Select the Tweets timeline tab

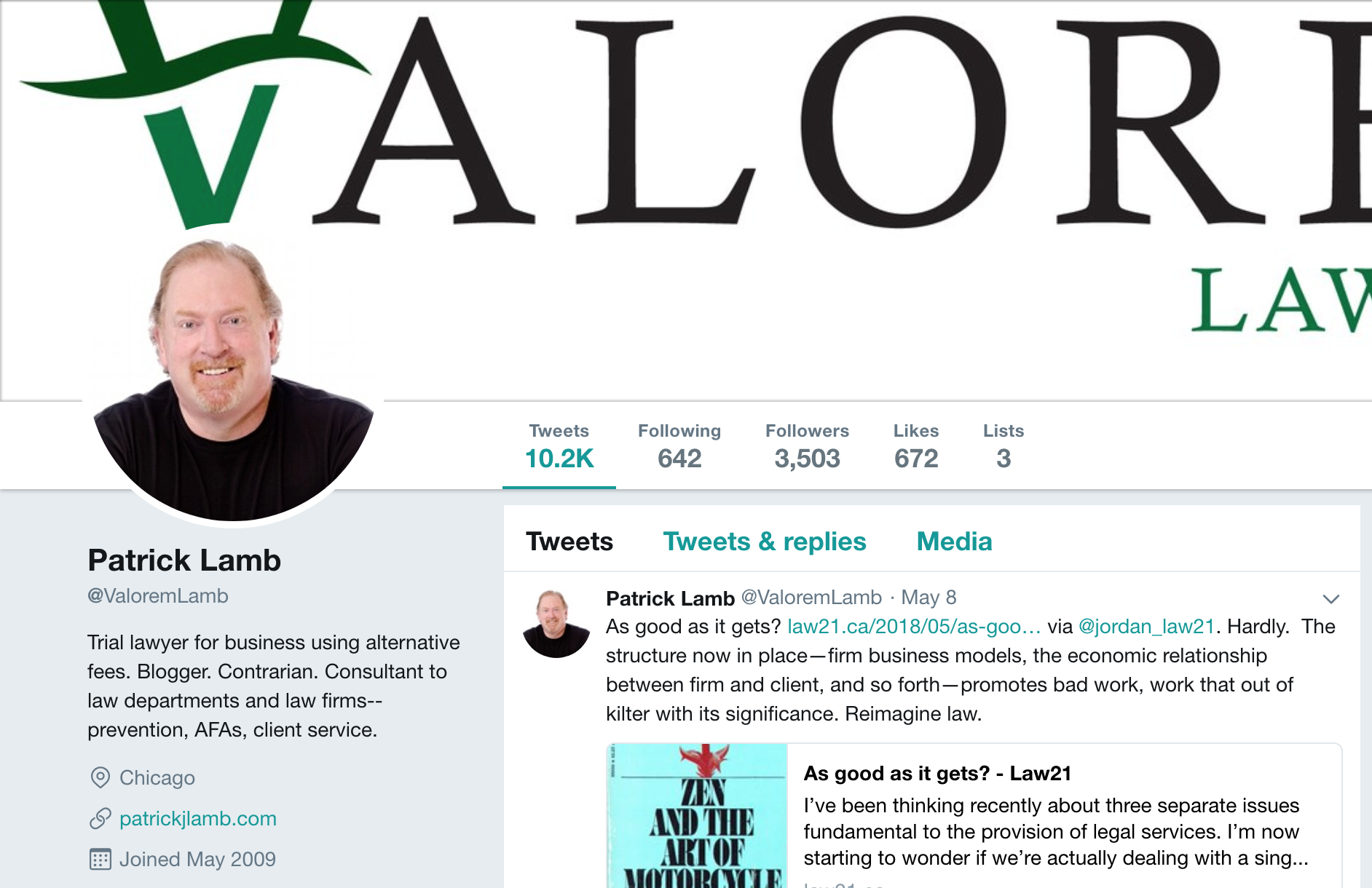point(569,542)
